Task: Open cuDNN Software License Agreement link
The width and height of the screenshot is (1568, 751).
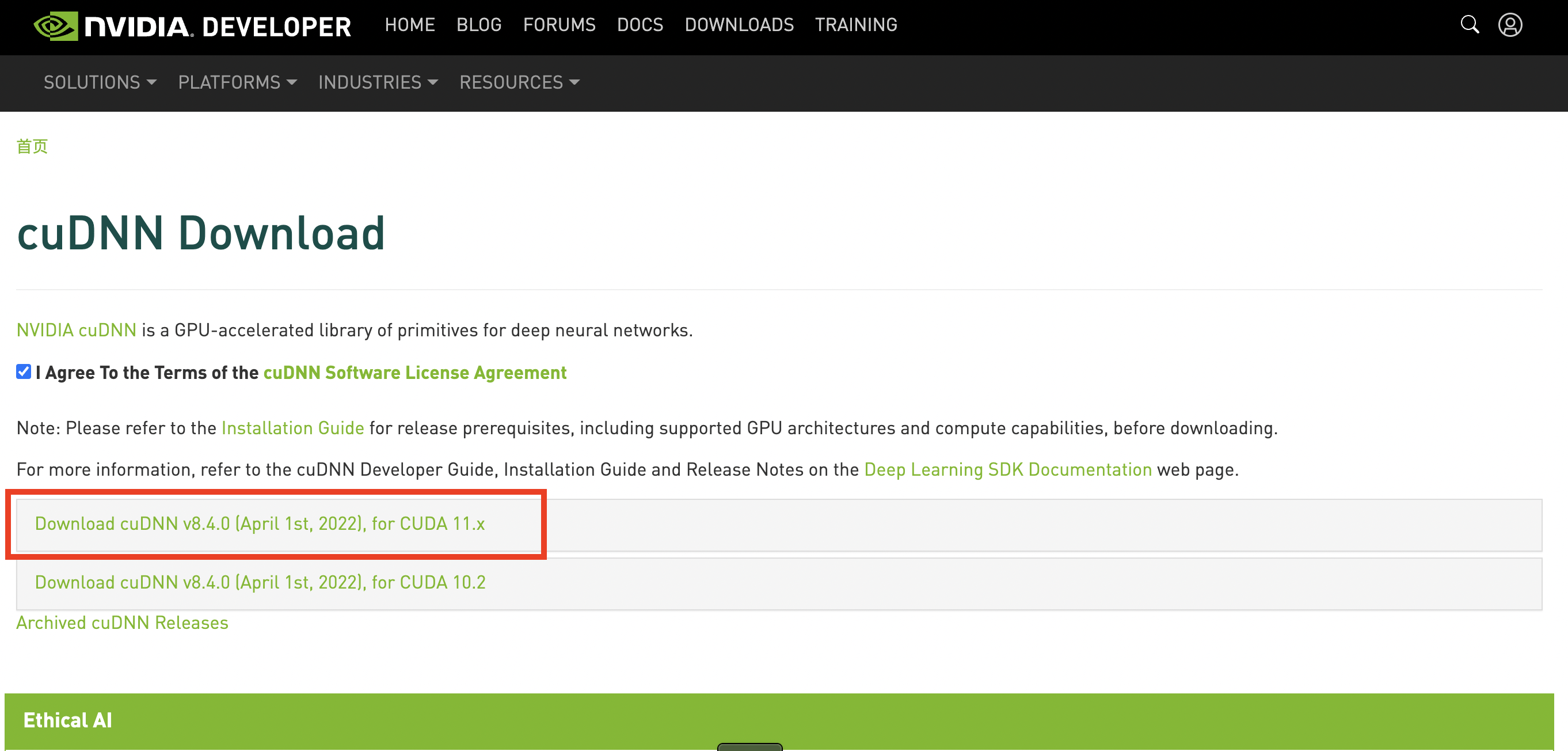Action: point(414,373)
